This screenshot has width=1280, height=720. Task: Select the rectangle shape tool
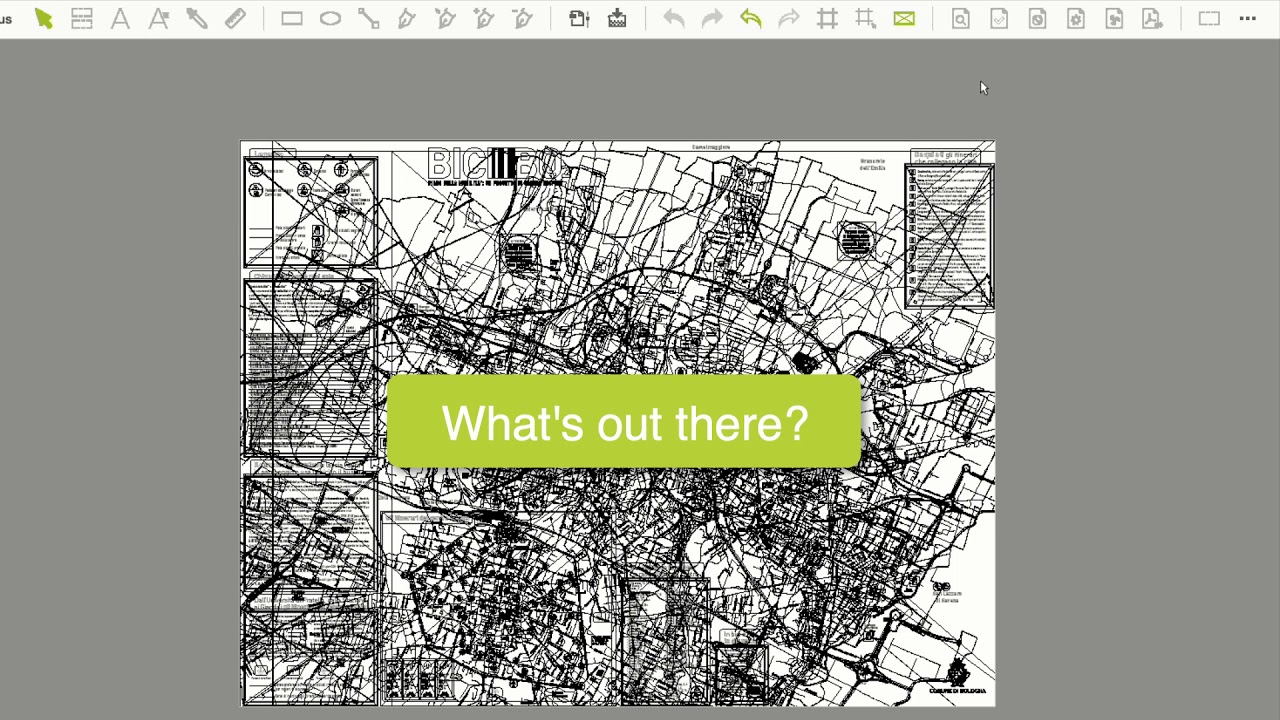coord(292,19)
